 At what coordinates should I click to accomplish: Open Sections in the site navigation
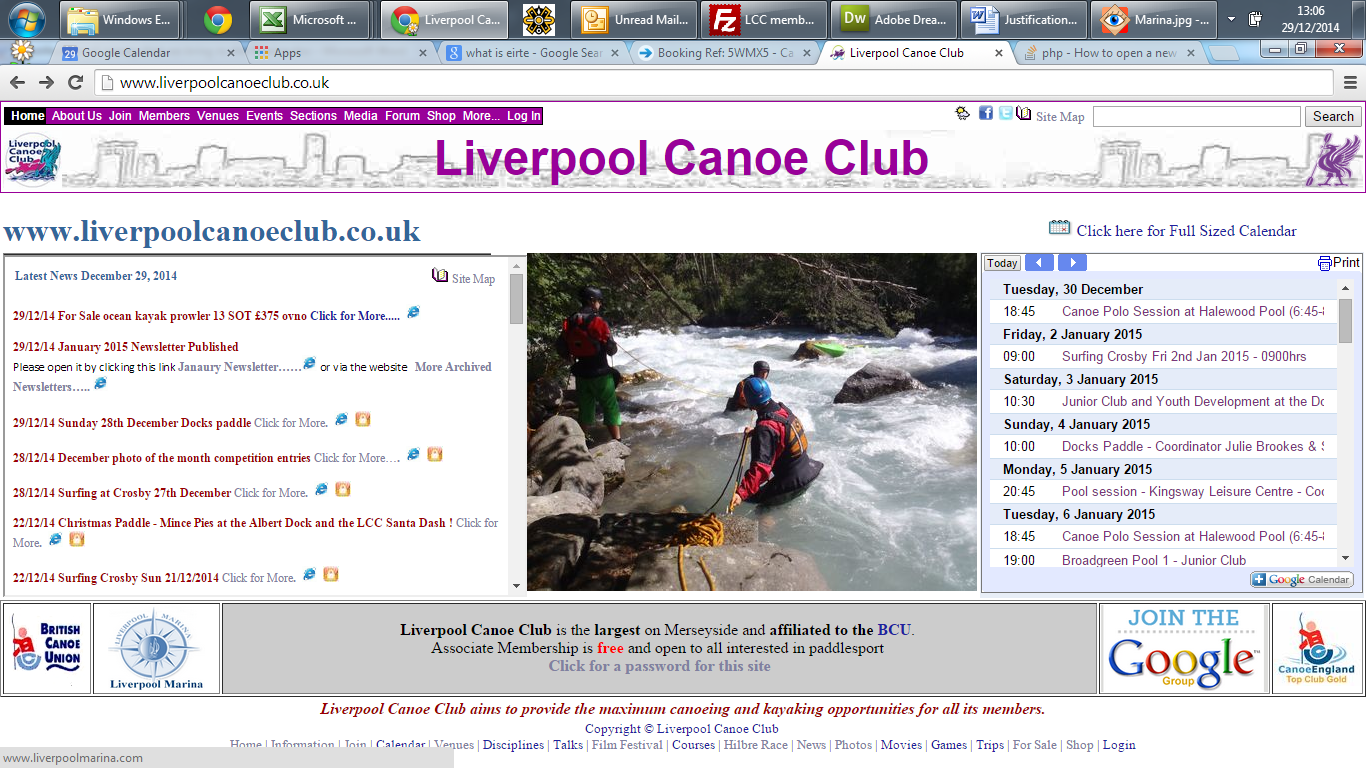pos(313,116)
